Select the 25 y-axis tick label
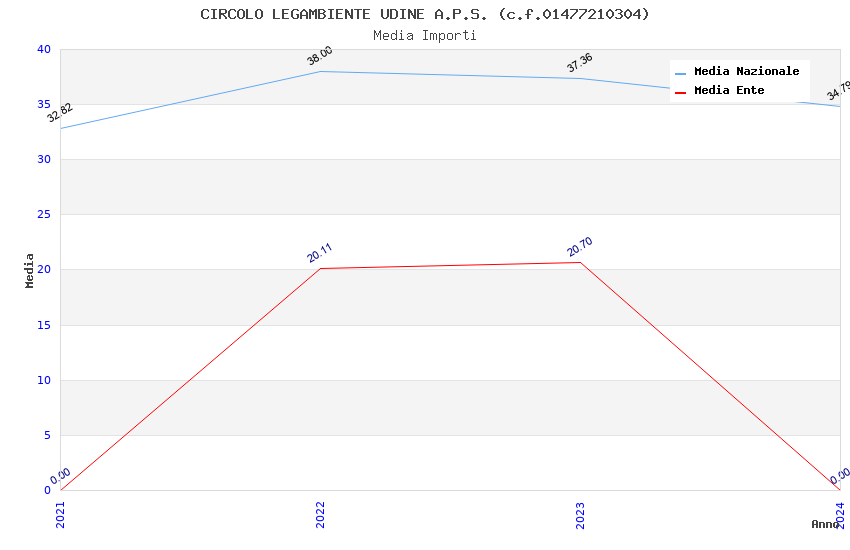The width and height of the screenshot is (850, 550). [44, 215]
